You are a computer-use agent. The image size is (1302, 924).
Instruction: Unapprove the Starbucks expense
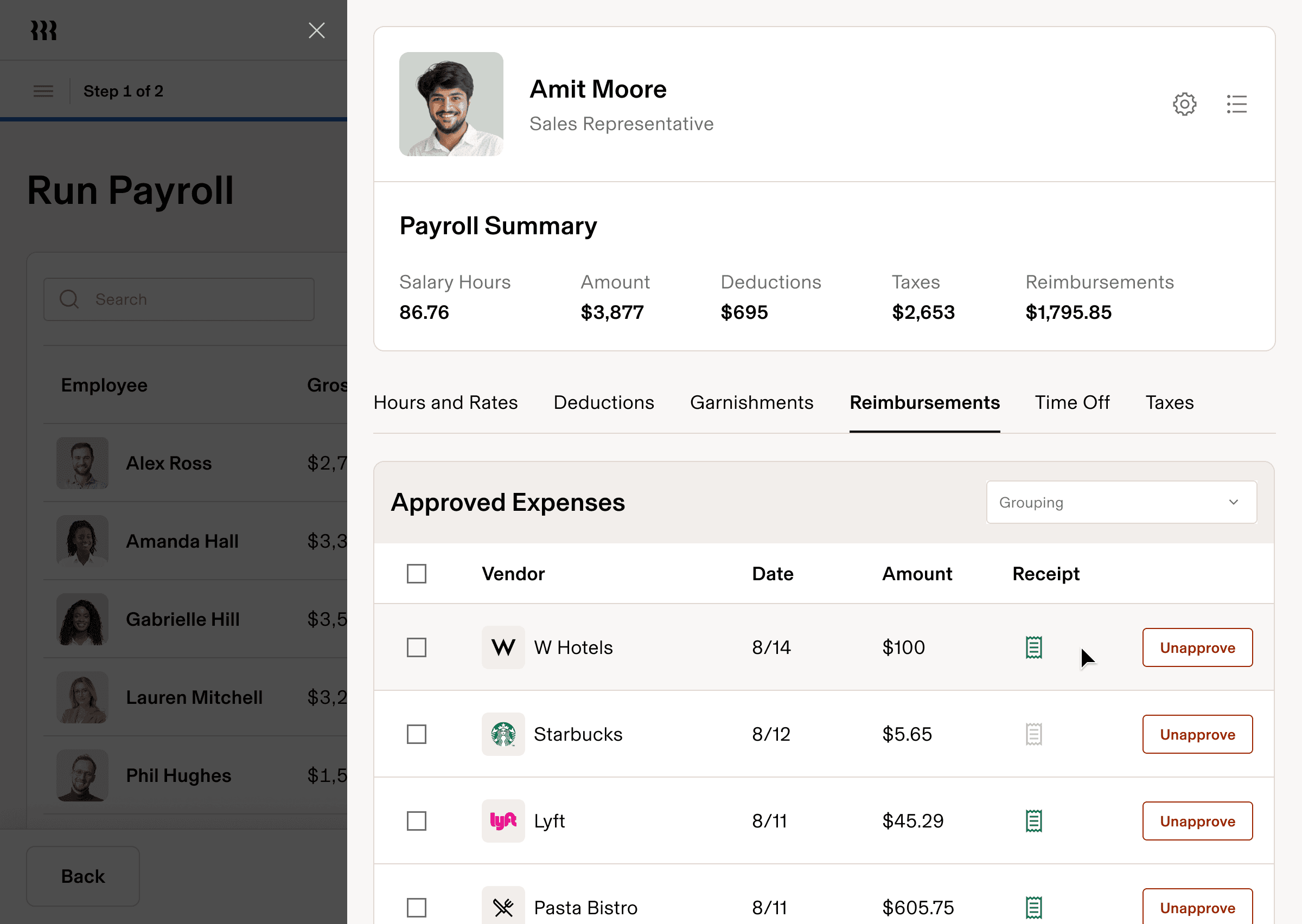coord(1197,734)
